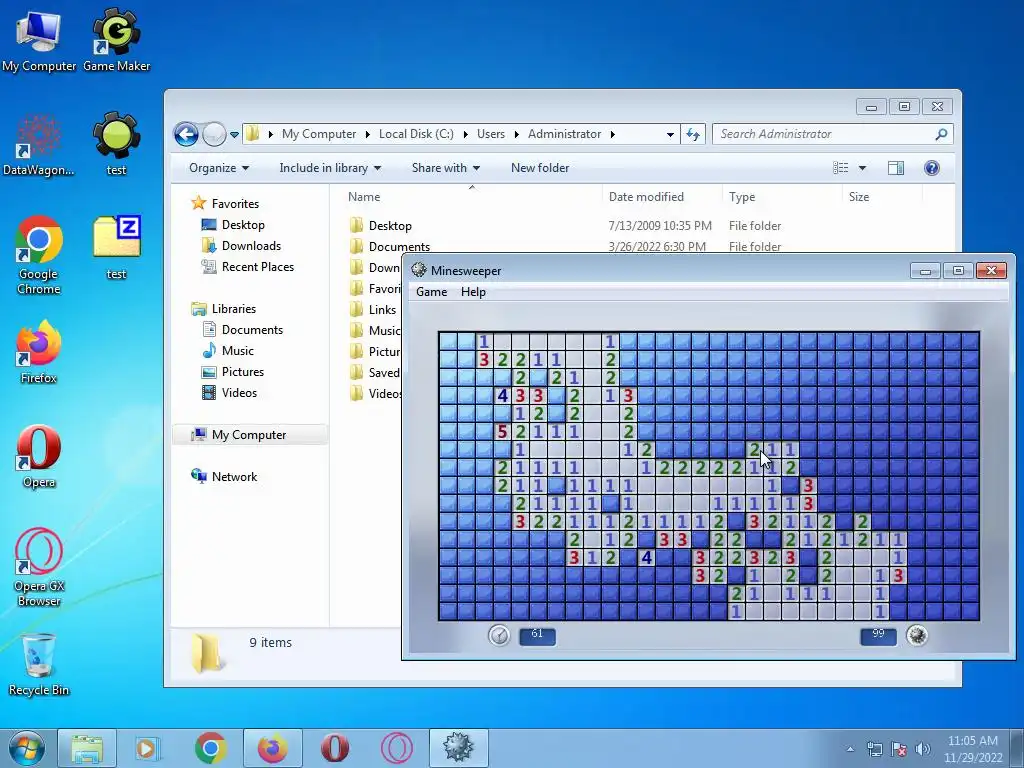Open Opera desktop shortcut
This screenshot has height=768, width=1024.
(39, 456)
